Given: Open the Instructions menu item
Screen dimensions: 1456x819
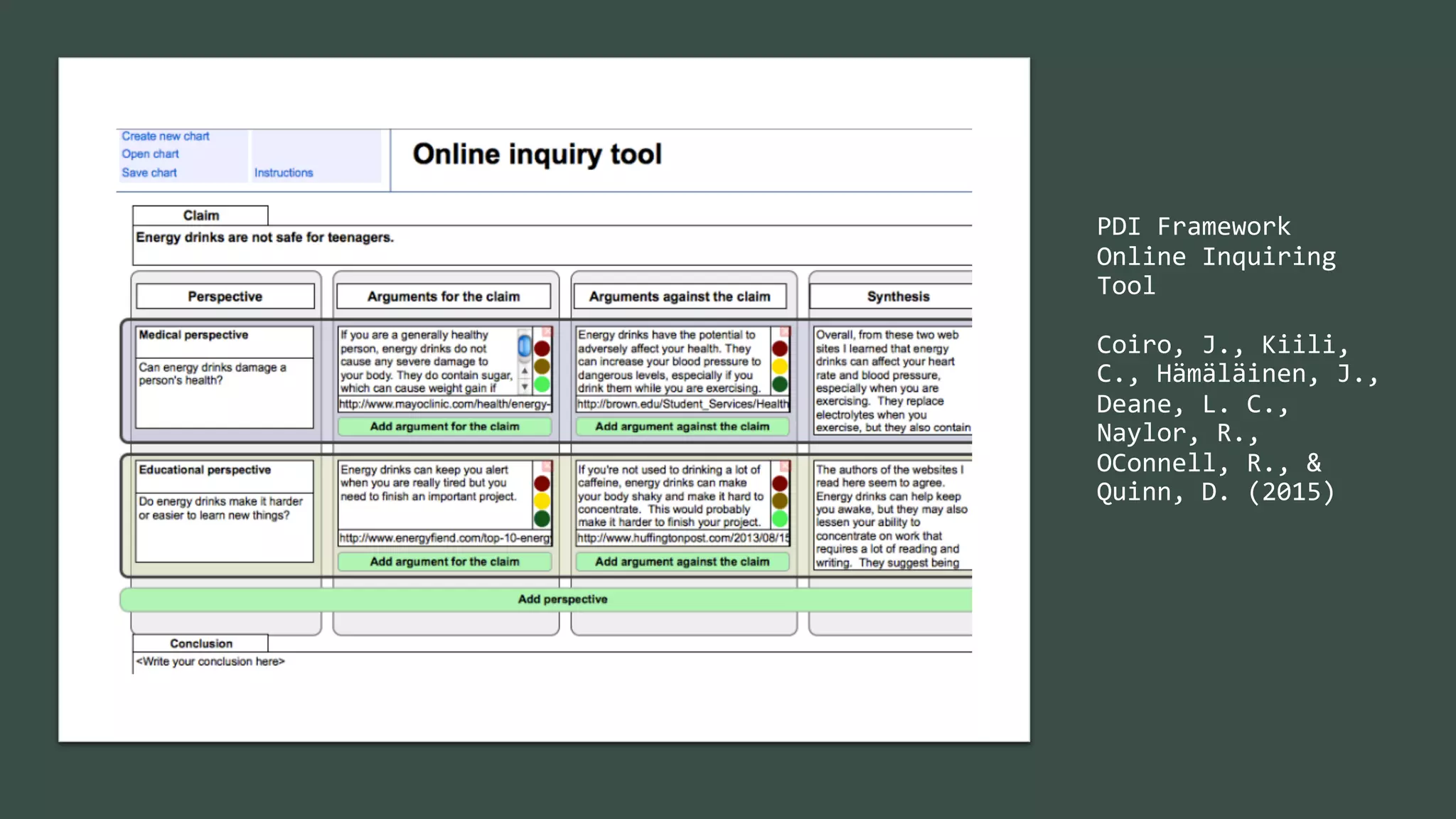Looking at the screenshot, I should [x=284, y=173].
